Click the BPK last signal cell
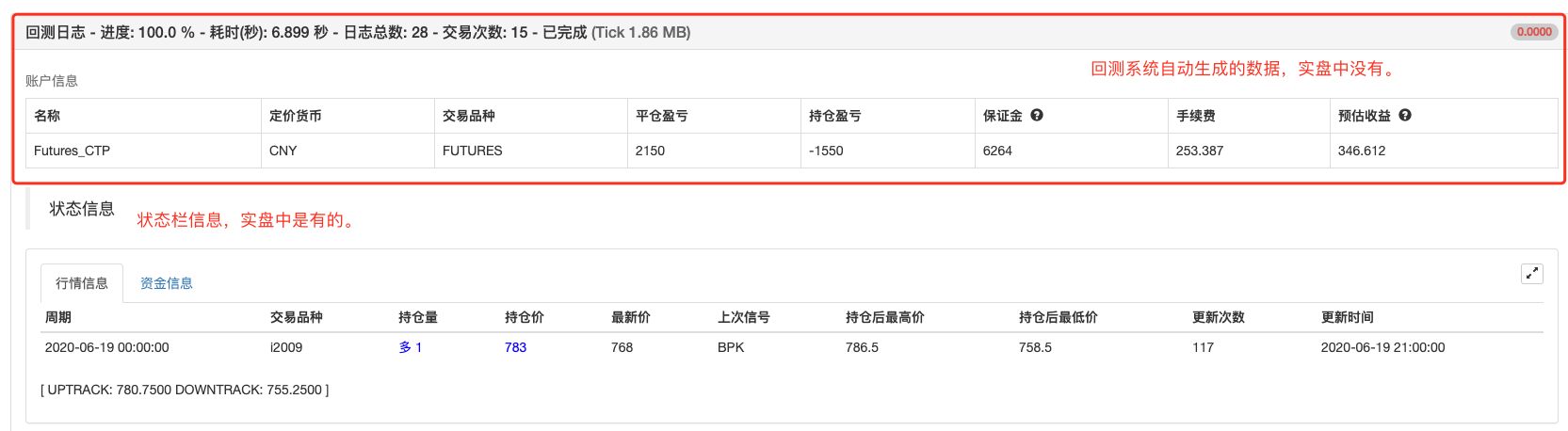 [731, 347]
